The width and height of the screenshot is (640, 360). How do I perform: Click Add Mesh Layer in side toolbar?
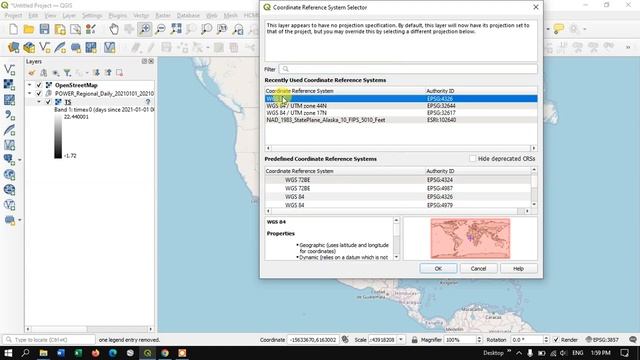[9, 100]
